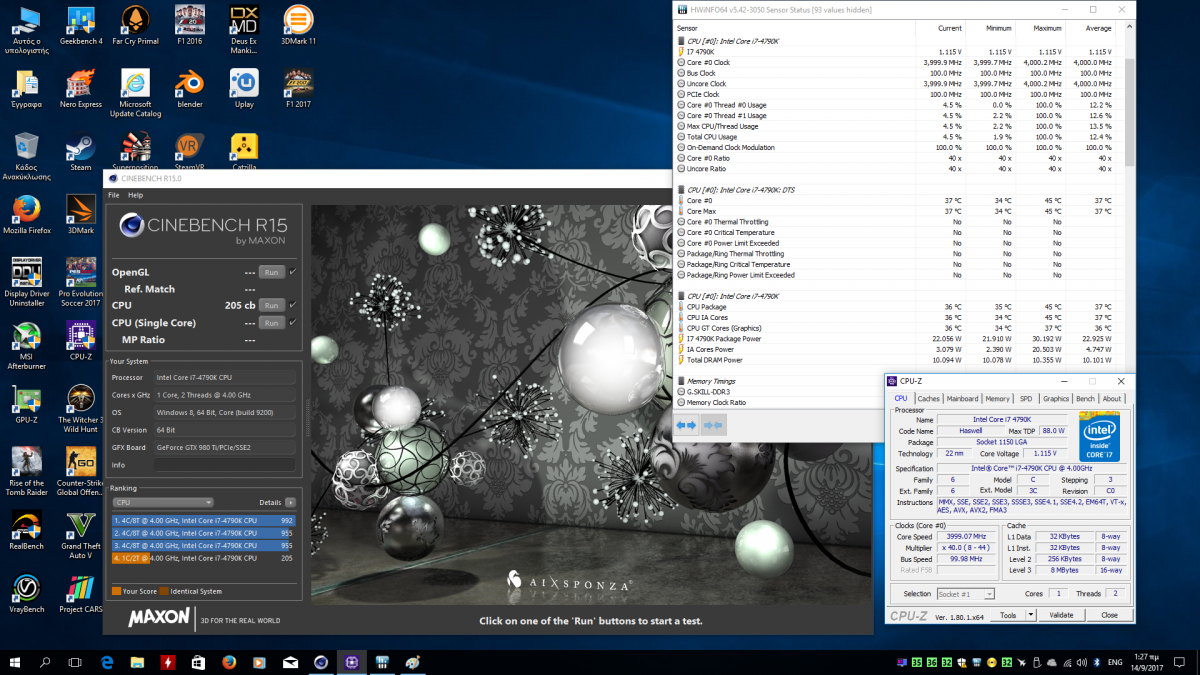Open Microsoft Edge from the taskbar
The image size is (1200, 675).
(107, 662)
